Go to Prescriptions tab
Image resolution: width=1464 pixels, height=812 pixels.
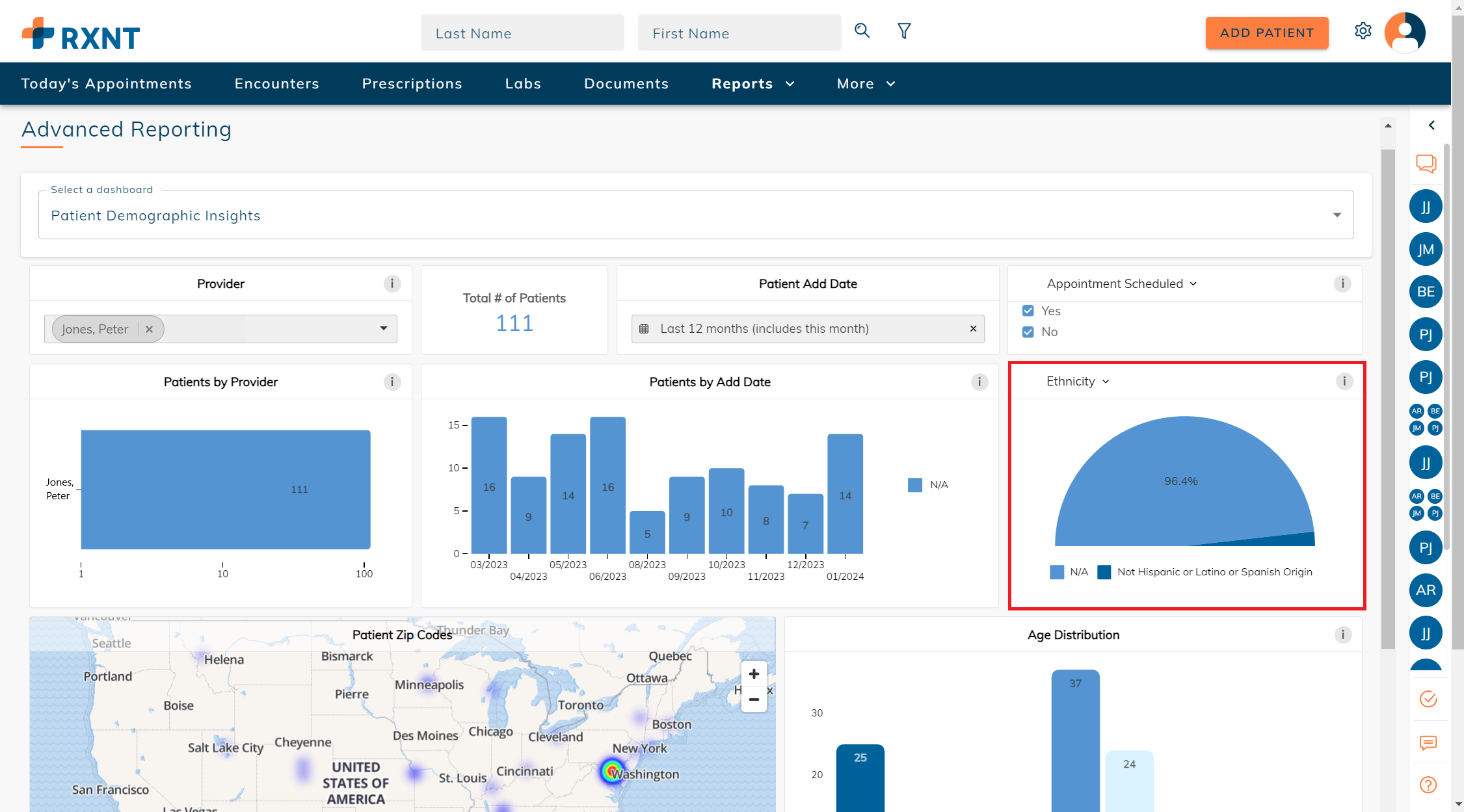(412, 84)
